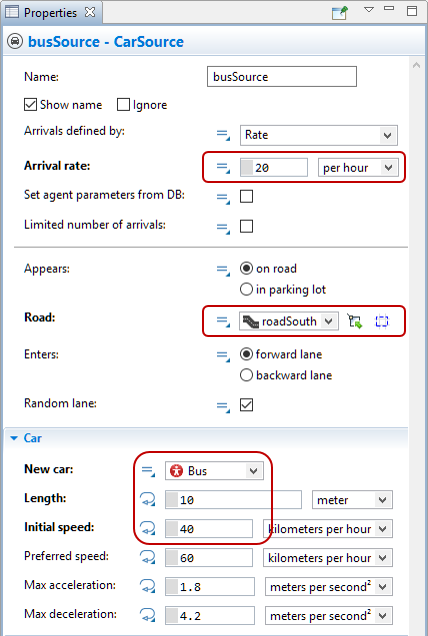Toggle static/dynamic switch next to Arrival rate
The height and width of the screenshot is (636, 428).
pos(223,168)
